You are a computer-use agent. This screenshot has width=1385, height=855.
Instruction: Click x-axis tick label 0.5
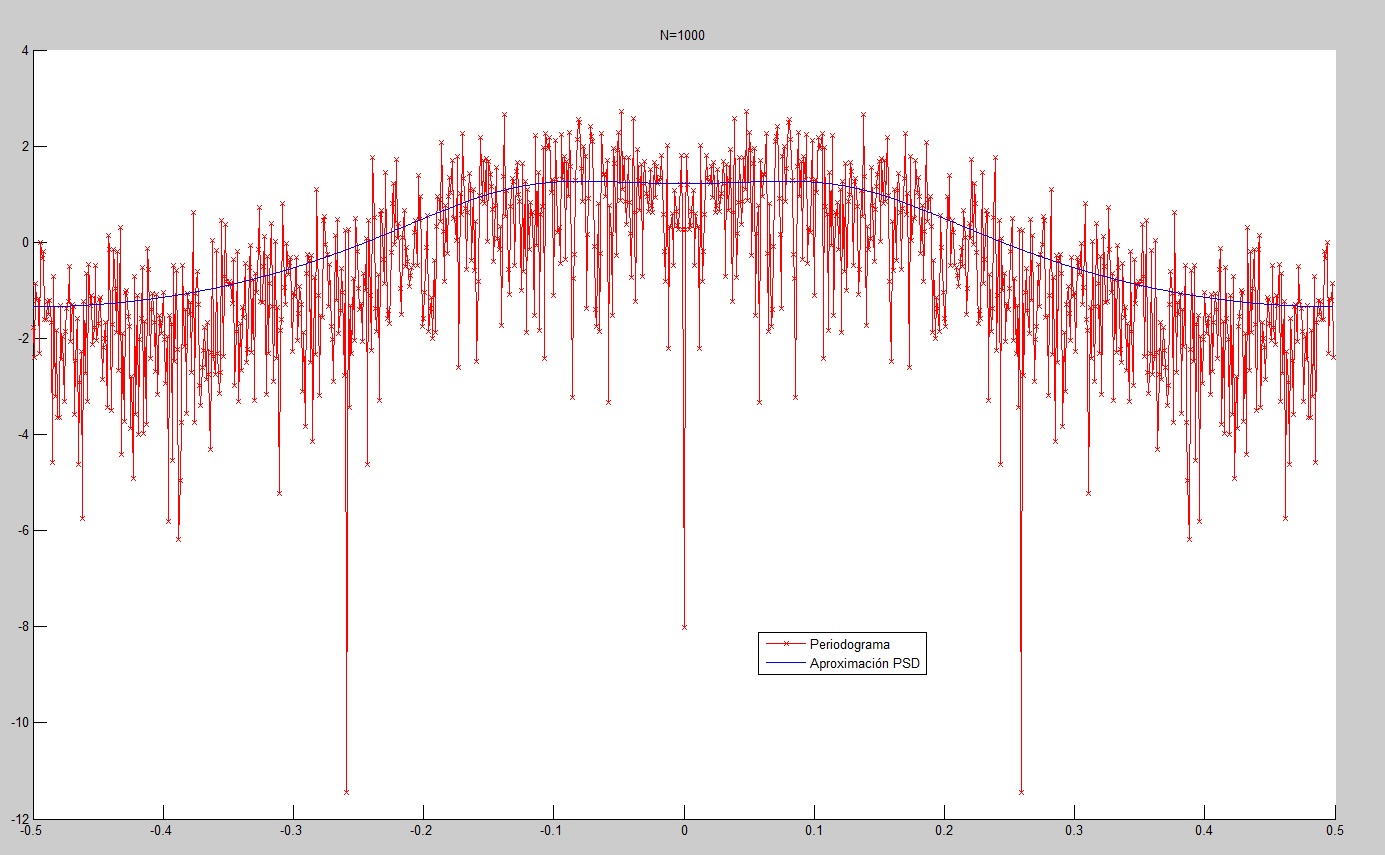[1335, 830]
